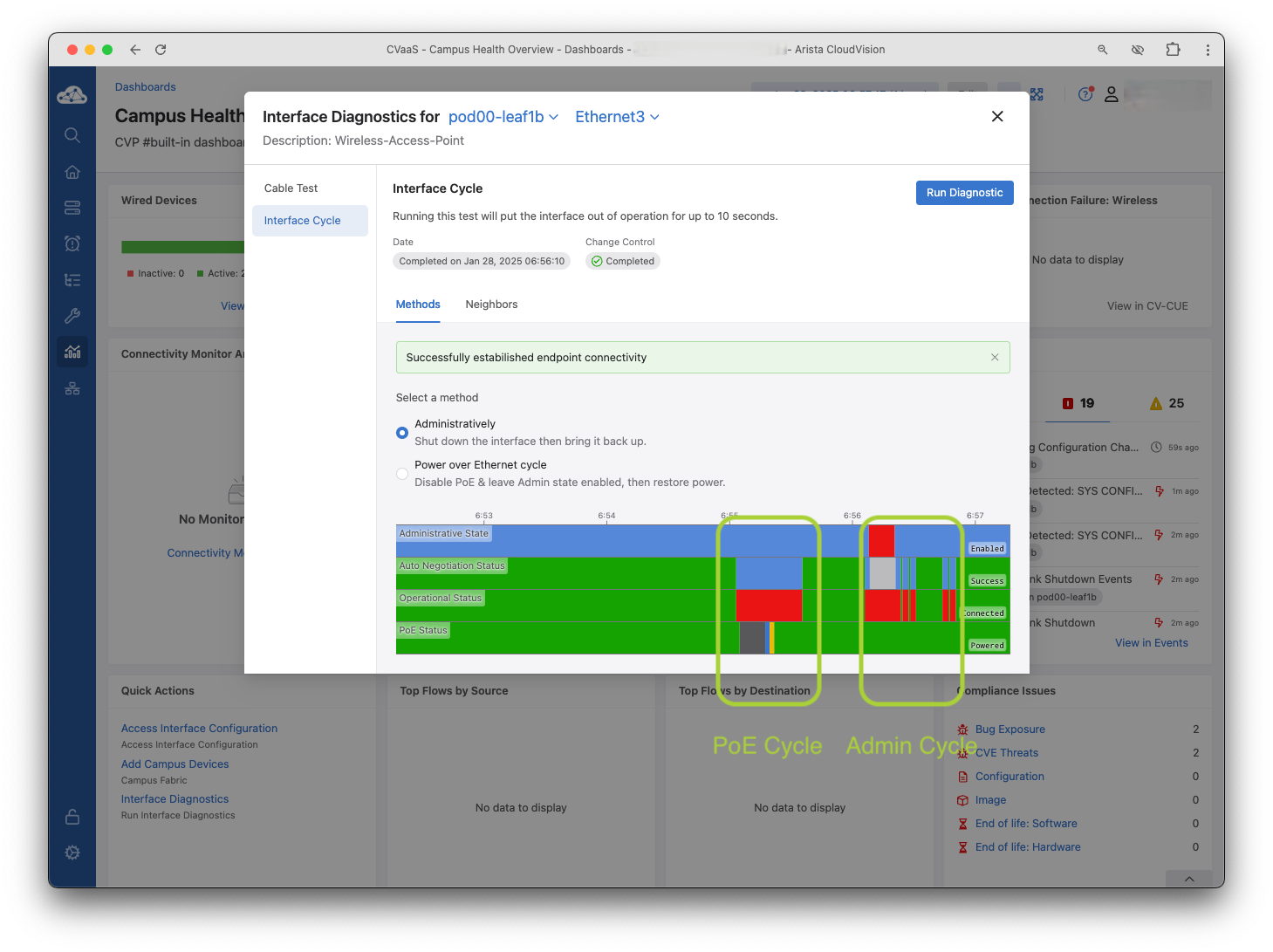Open the topology icon in the sidebar

click(72, 388)
